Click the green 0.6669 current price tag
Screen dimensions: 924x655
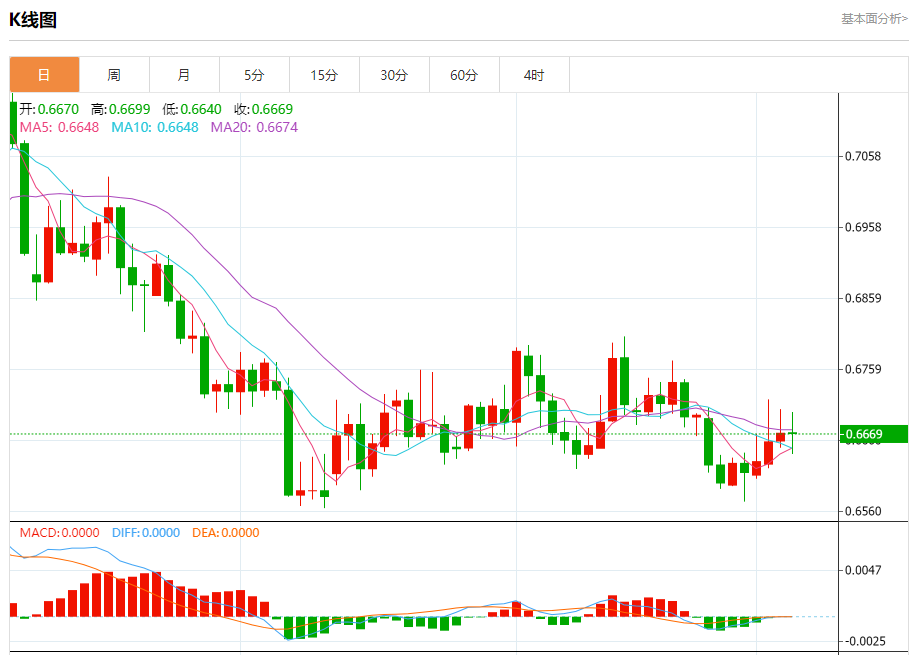coord(873,434)
